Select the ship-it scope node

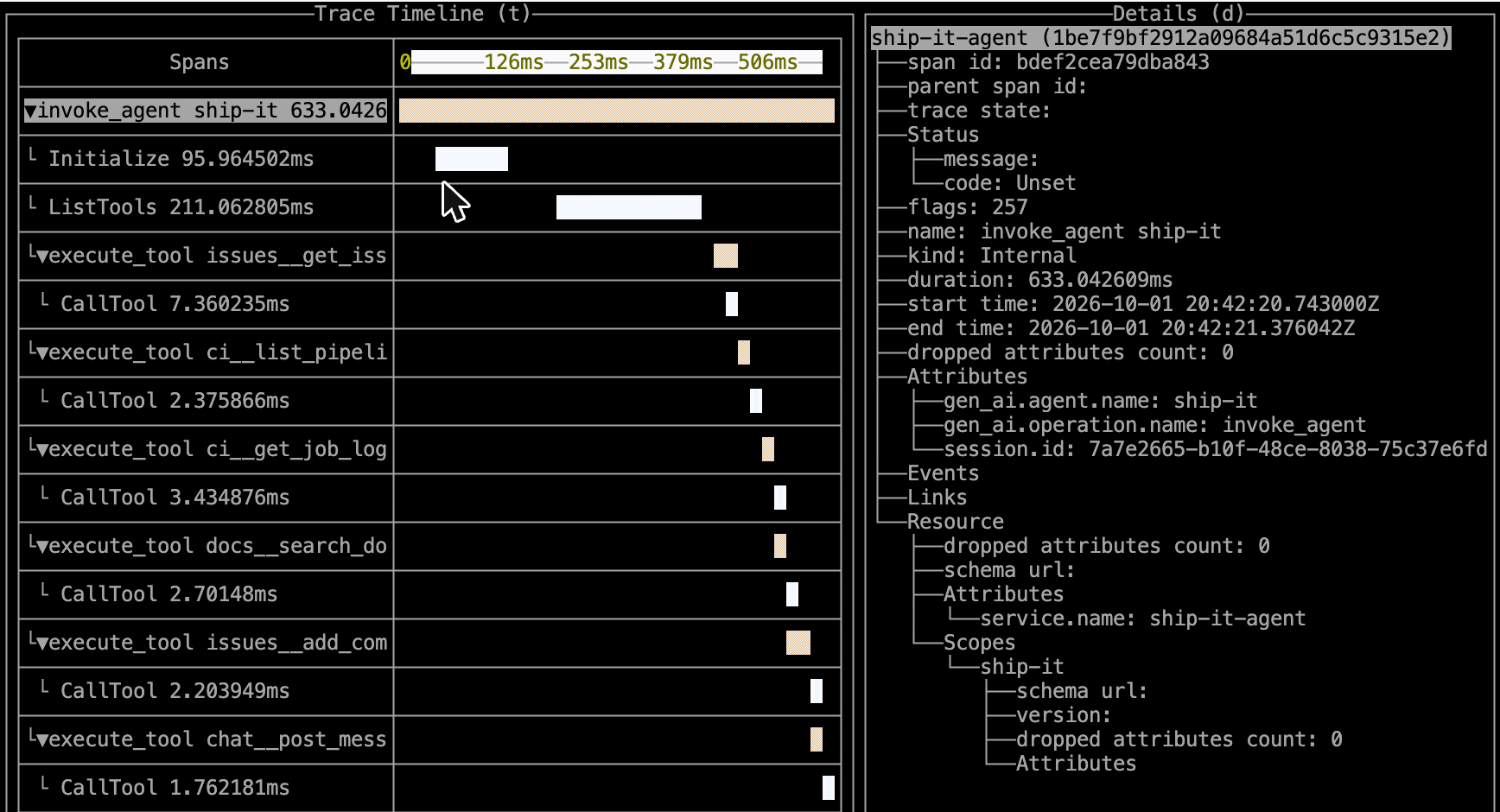[x=1022, y=666]
